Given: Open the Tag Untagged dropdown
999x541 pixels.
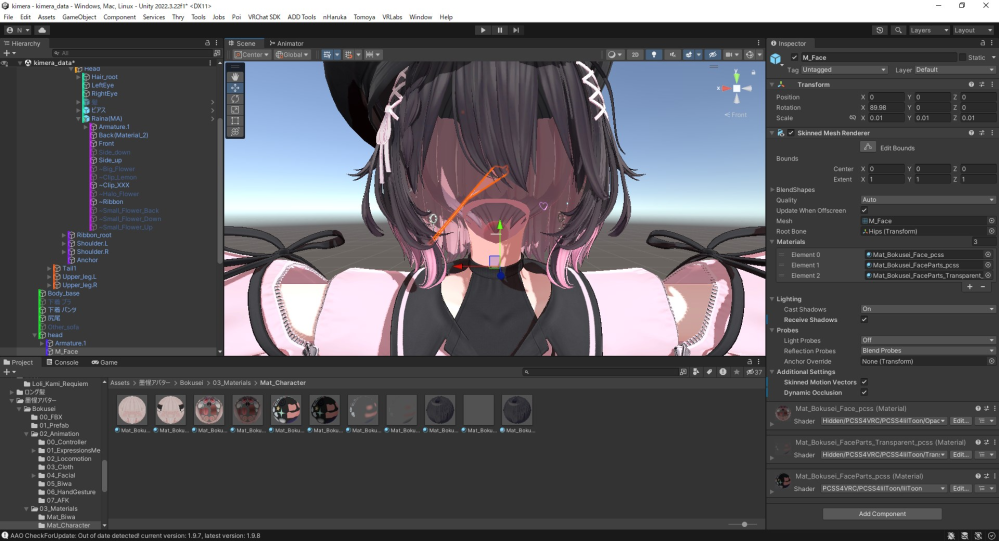Looking at the screenshot, I should pos(844,69).
